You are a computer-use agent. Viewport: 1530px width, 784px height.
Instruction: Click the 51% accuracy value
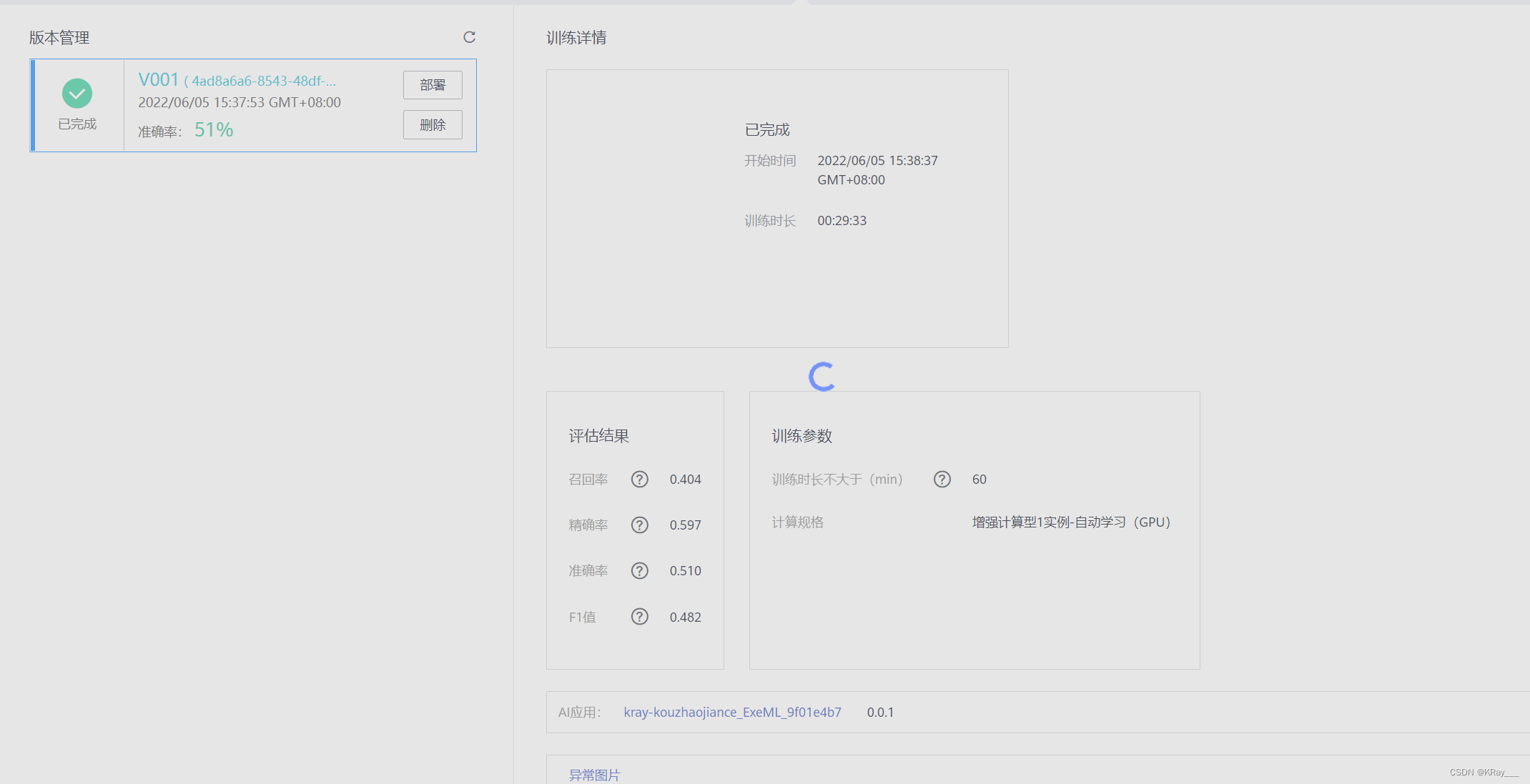click(x=214, y=130)
